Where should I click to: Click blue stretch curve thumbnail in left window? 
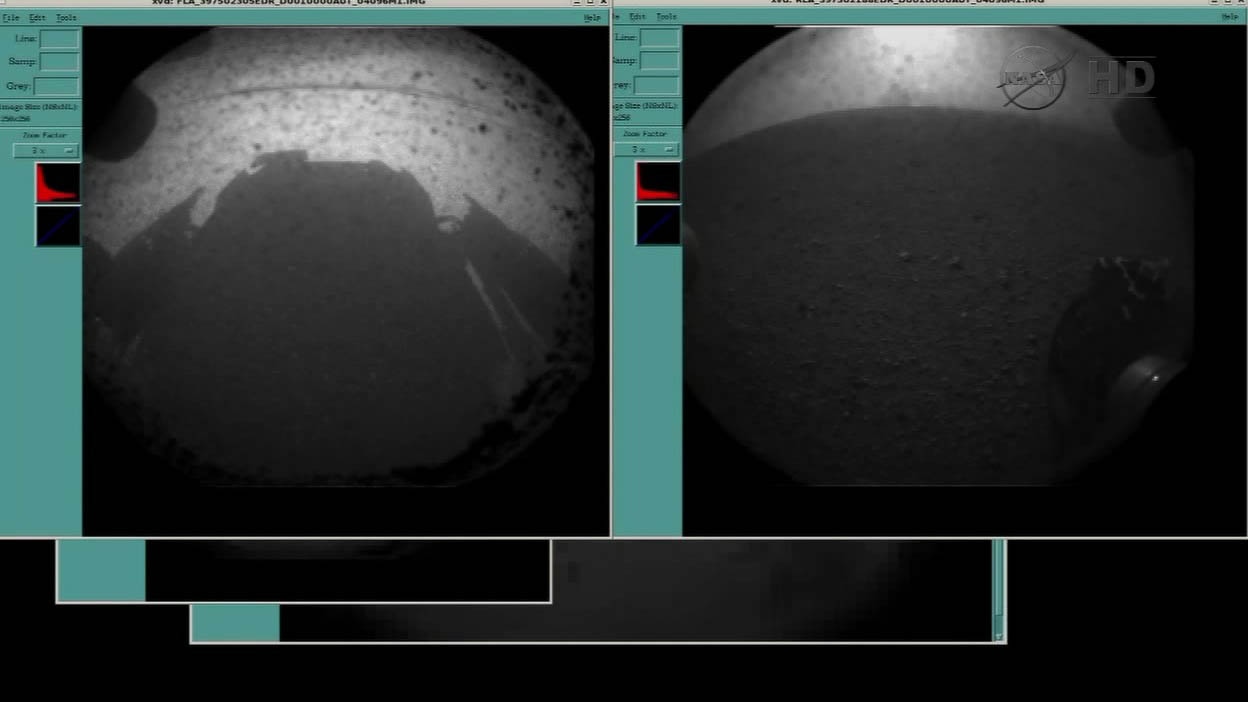(x=58, y=226)
